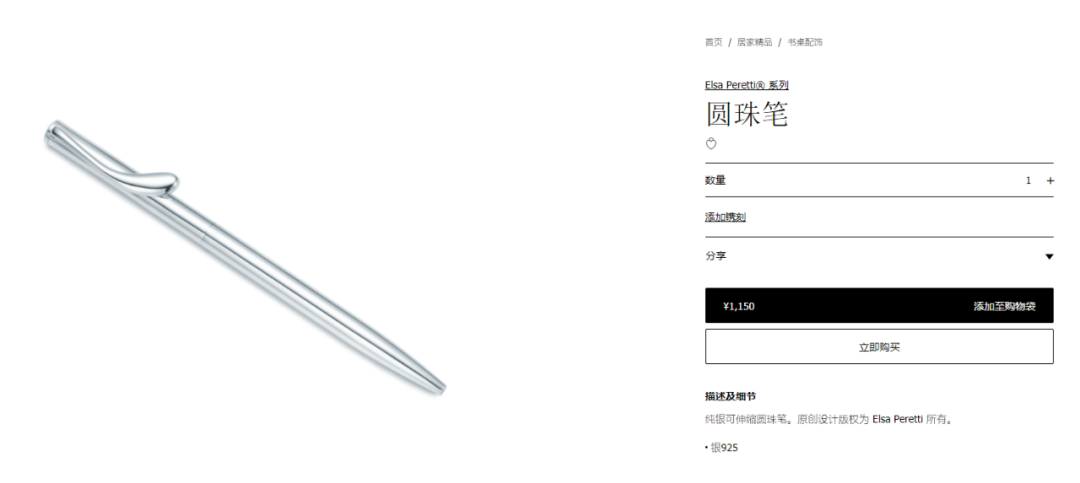Click the 添加至购物袋 add-to-bag label
Screen dimensions: 1080x483
(1004, 306)
